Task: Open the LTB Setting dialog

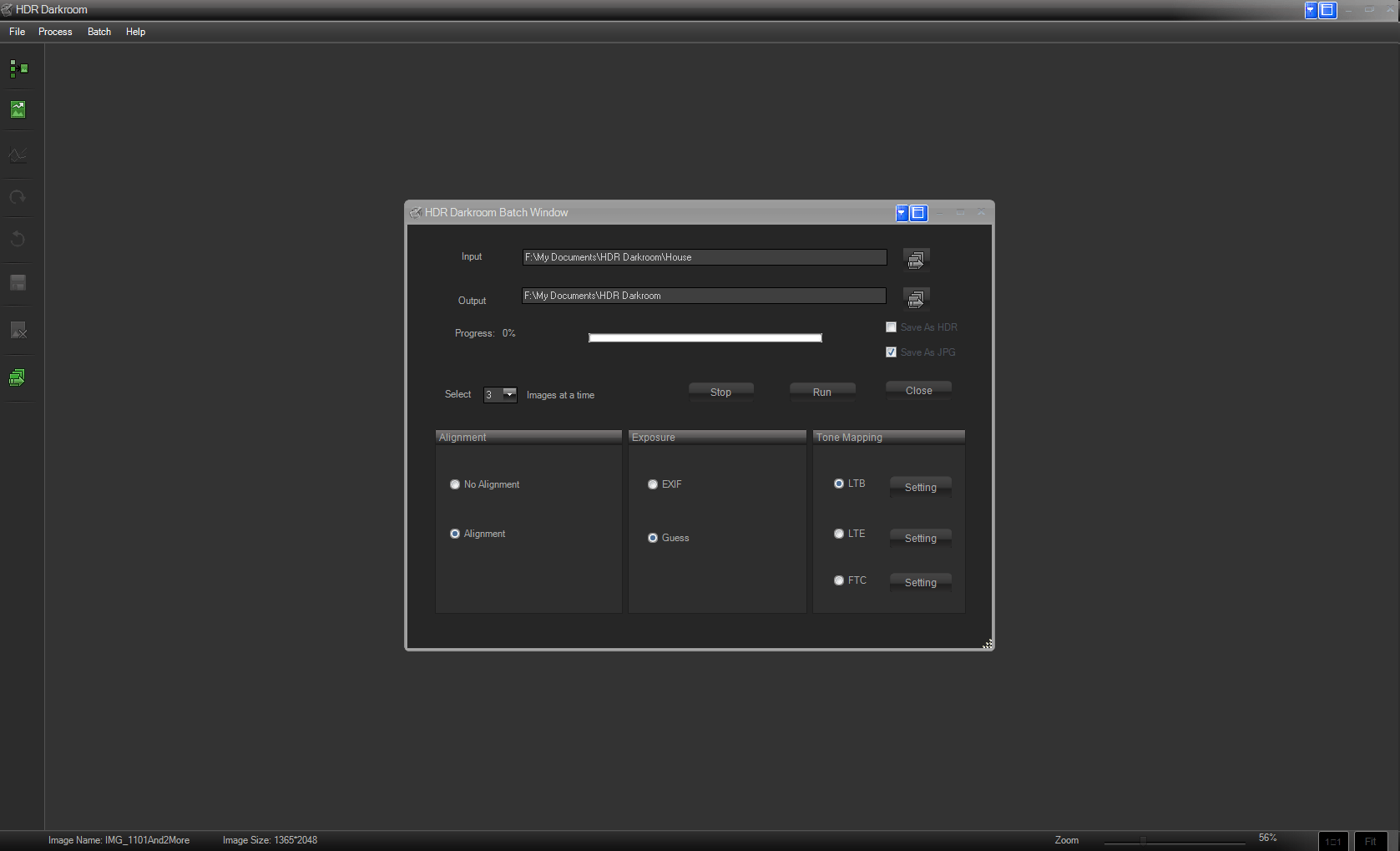Action: (919, 487)
